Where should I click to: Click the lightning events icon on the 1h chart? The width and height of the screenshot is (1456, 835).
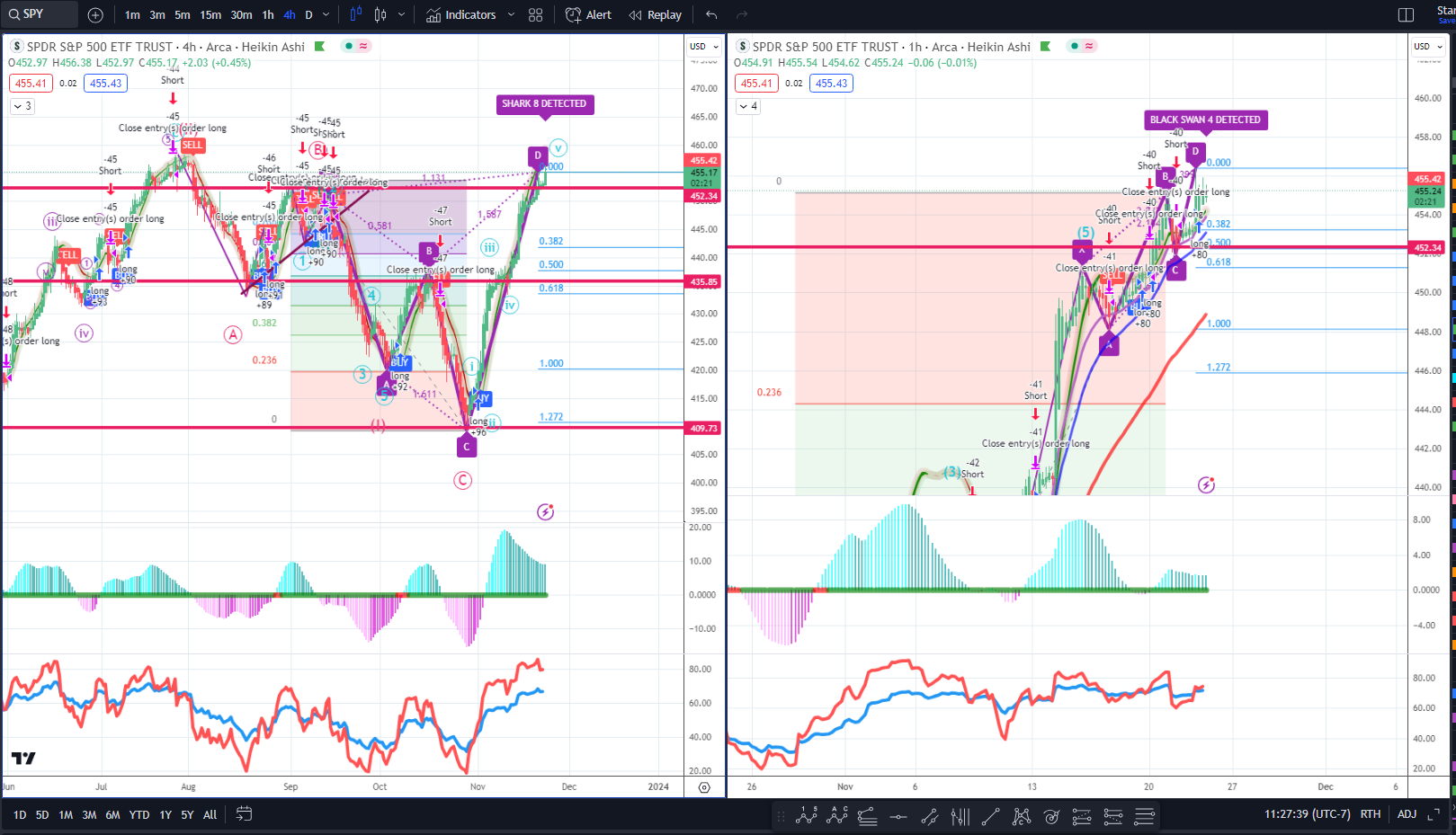[1207, 485]
